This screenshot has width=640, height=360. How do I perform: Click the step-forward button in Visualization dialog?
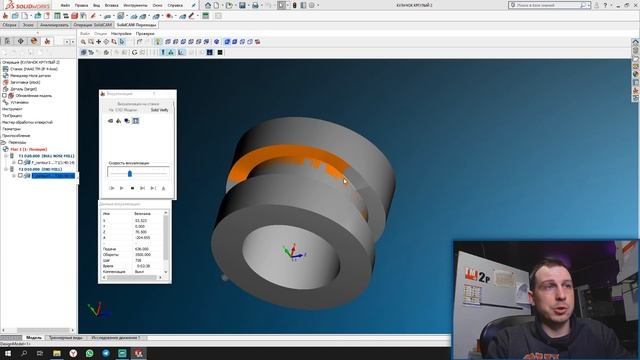click(142, 188)
